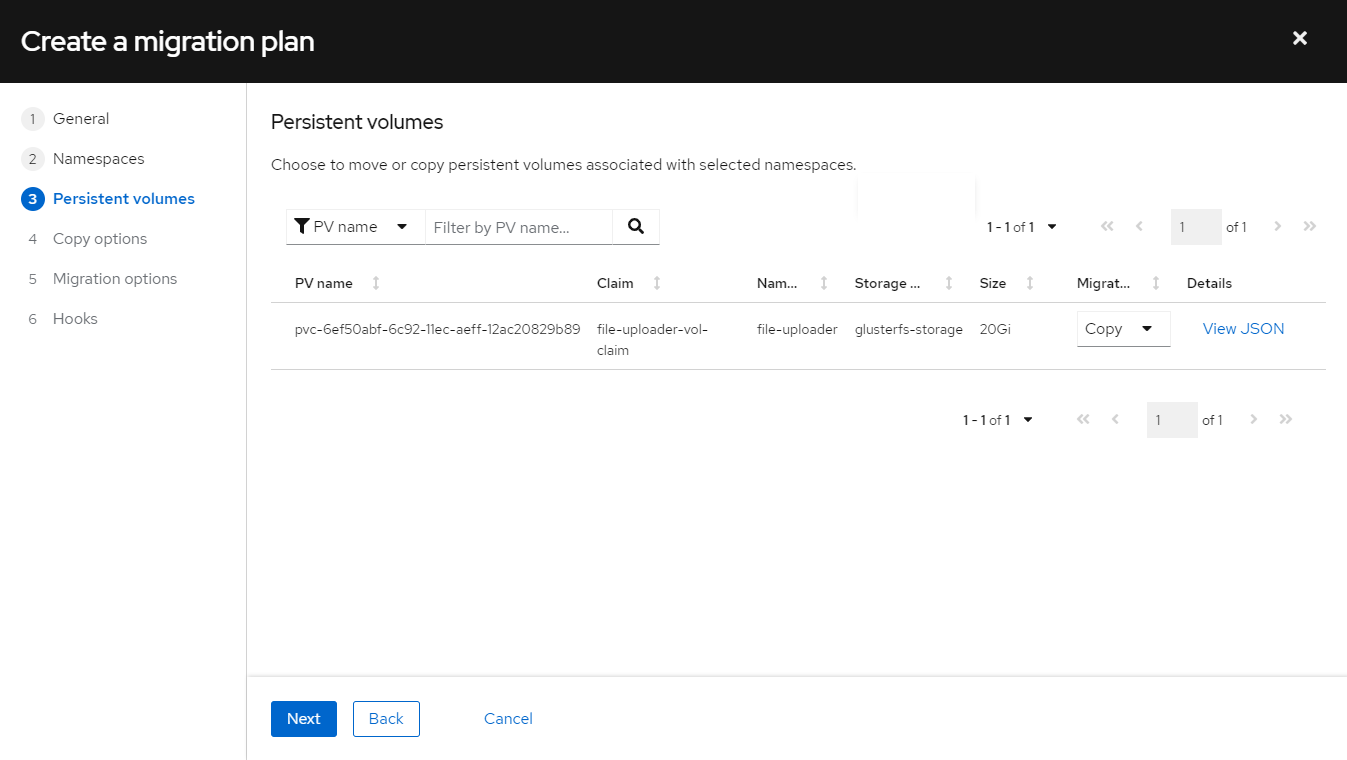Click the page number input in bottom pagination
Screen dimensions: 1347x760
(1171, 419)
